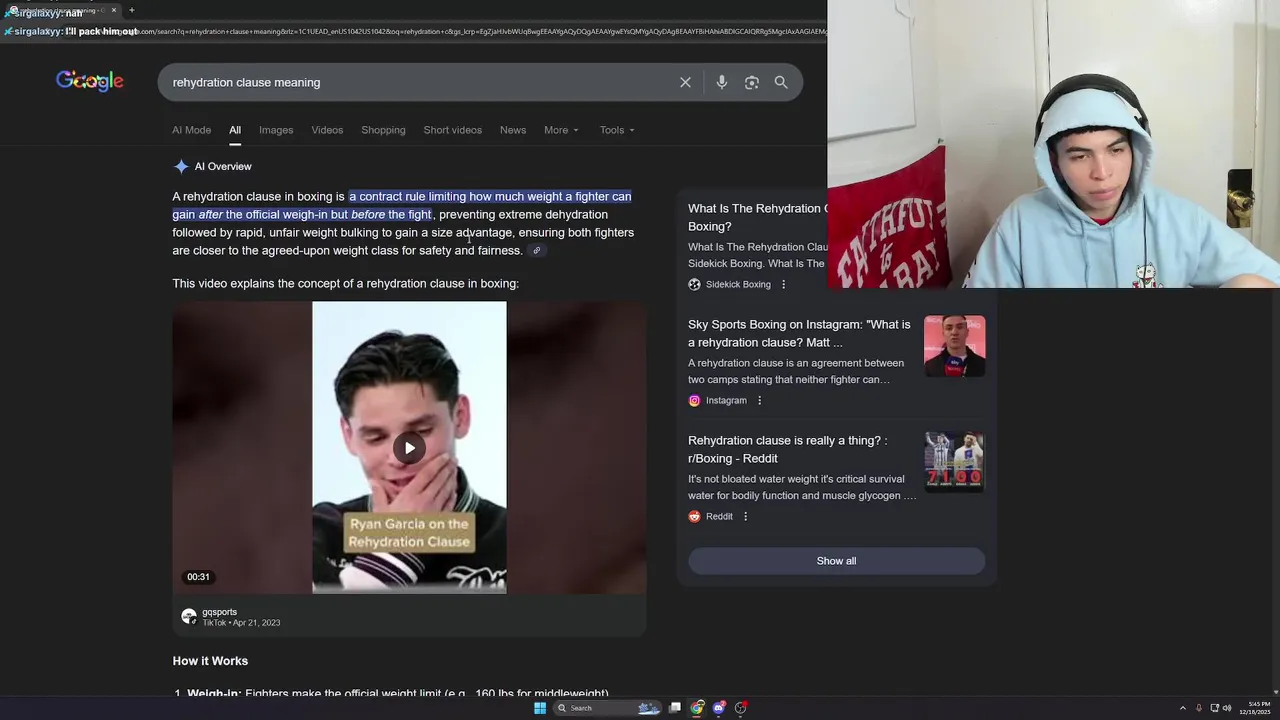Open options menu for the Reddit result
Viewport: 1280px width, 720px height.
tap(745, 516)
